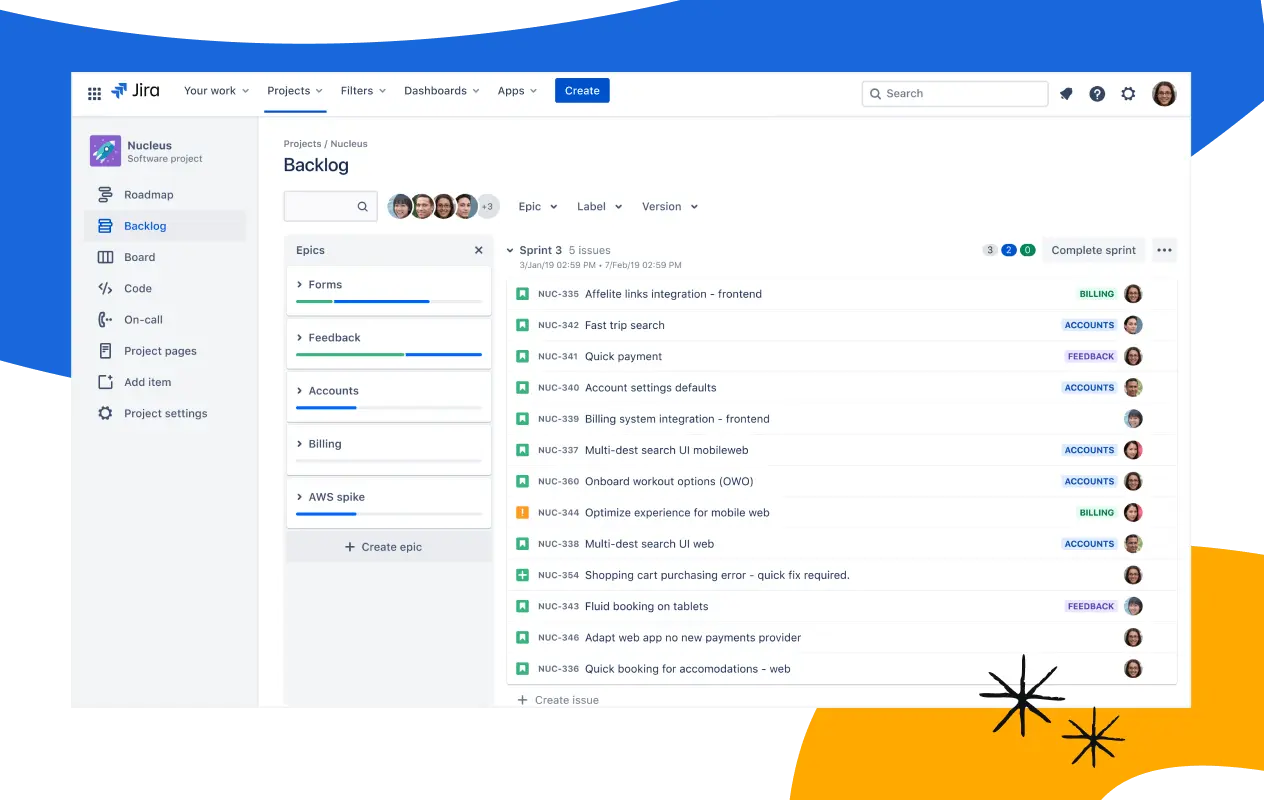Open Epic filter dropdown
The height and width of the screenshot is (800, 1264).
click(x=538, y=207)
